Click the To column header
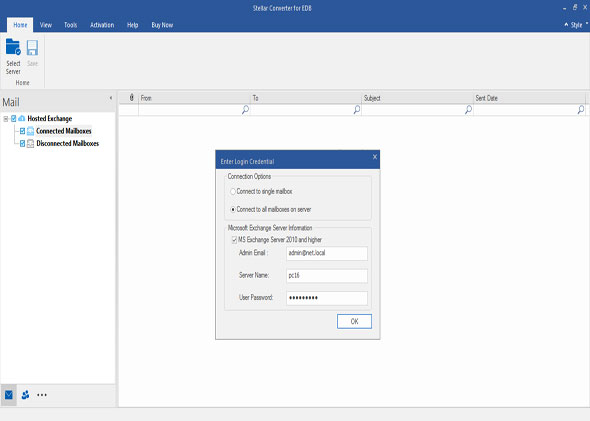Screen dimensions: 590x421 pos(306,98)
